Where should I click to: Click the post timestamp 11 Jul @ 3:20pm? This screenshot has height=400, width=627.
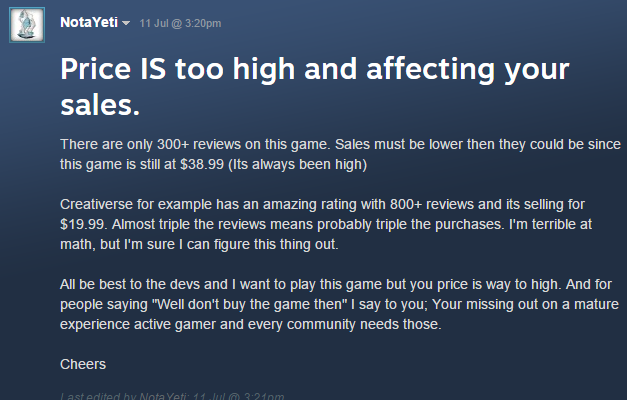point(179,23)
